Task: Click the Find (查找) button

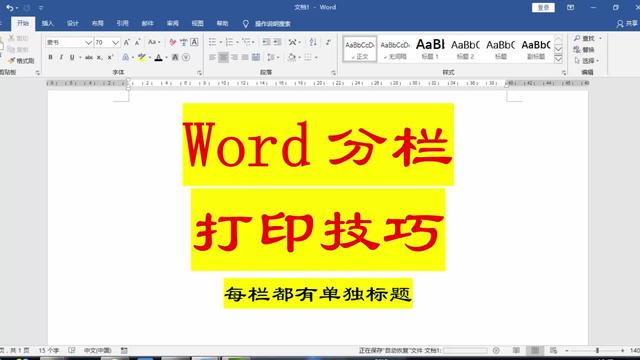Action: (x=584, y=38)
